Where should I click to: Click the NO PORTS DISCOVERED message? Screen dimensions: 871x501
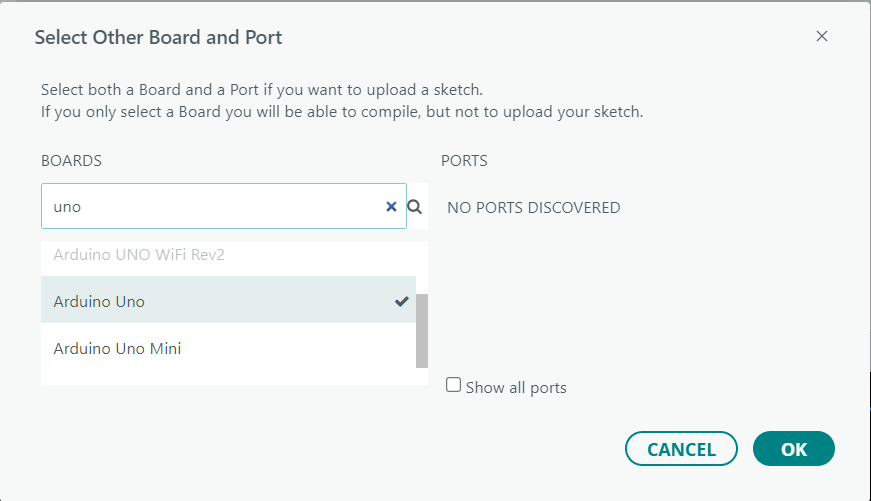(533, 208)
